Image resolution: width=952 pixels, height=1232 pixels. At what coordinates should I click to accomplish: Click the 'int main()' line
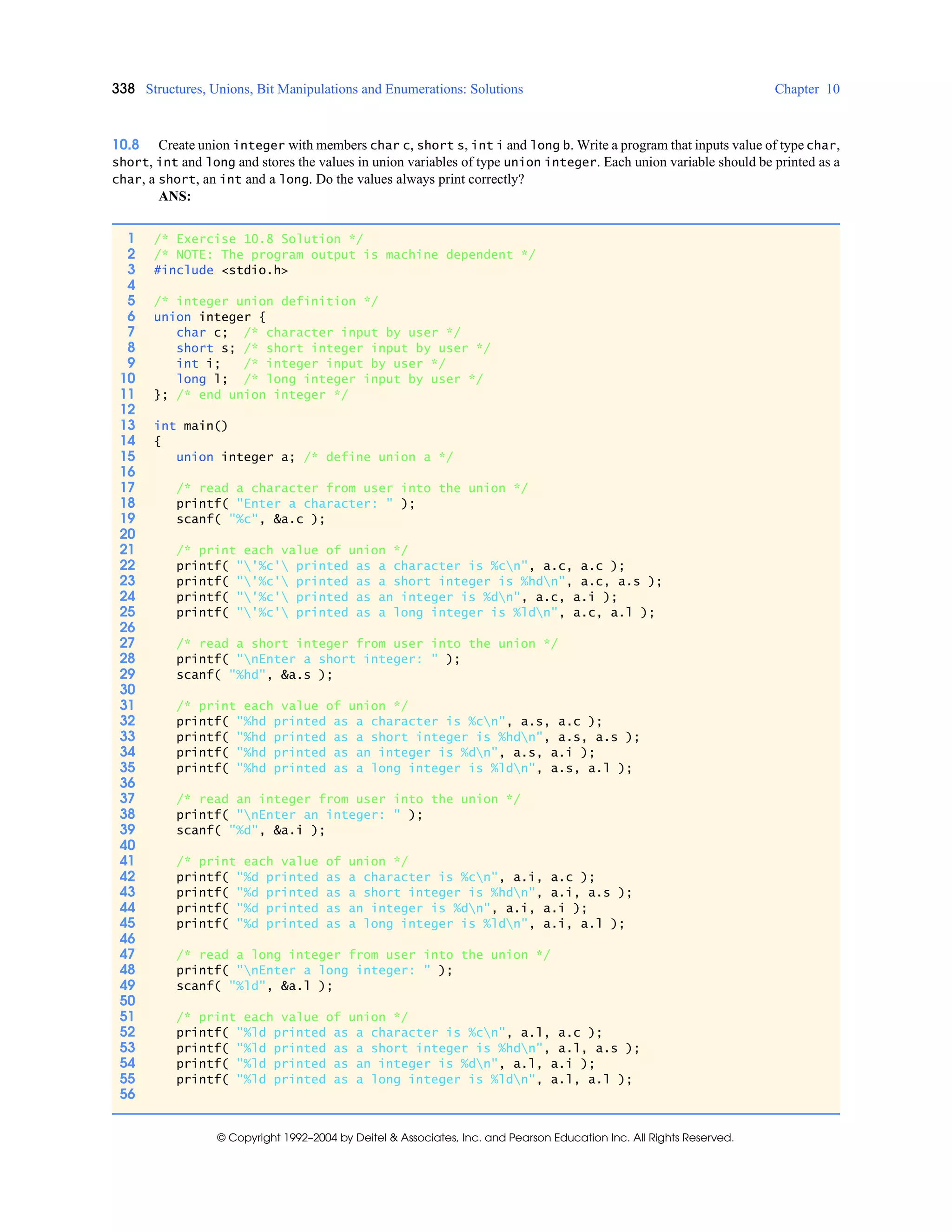click(x=191, y=426)
